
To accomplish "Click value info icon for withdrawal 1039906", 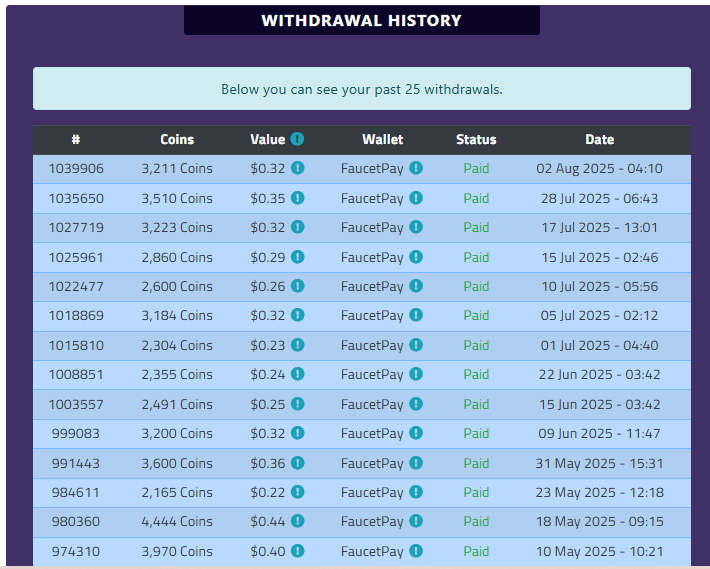I will 297,168.
